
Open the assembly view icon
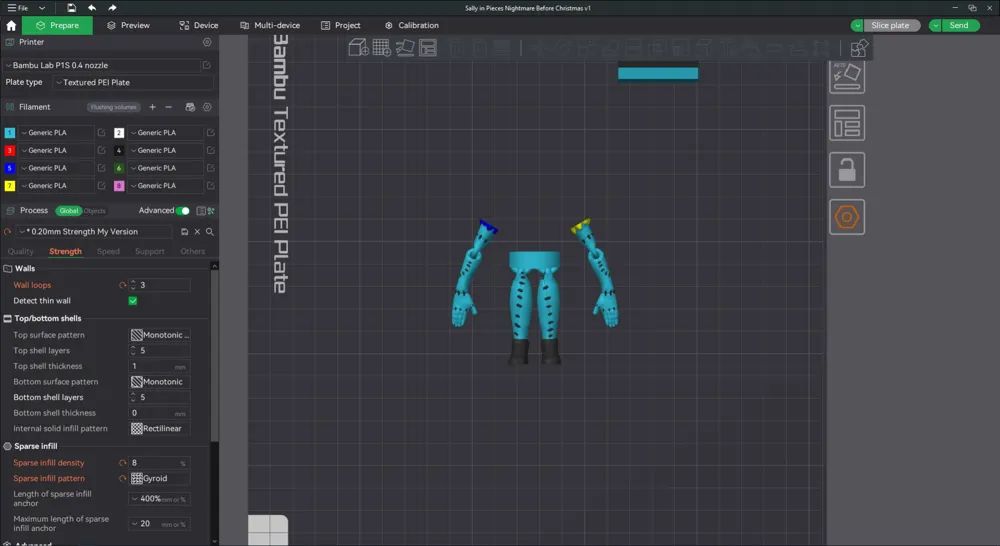point(859,48)
